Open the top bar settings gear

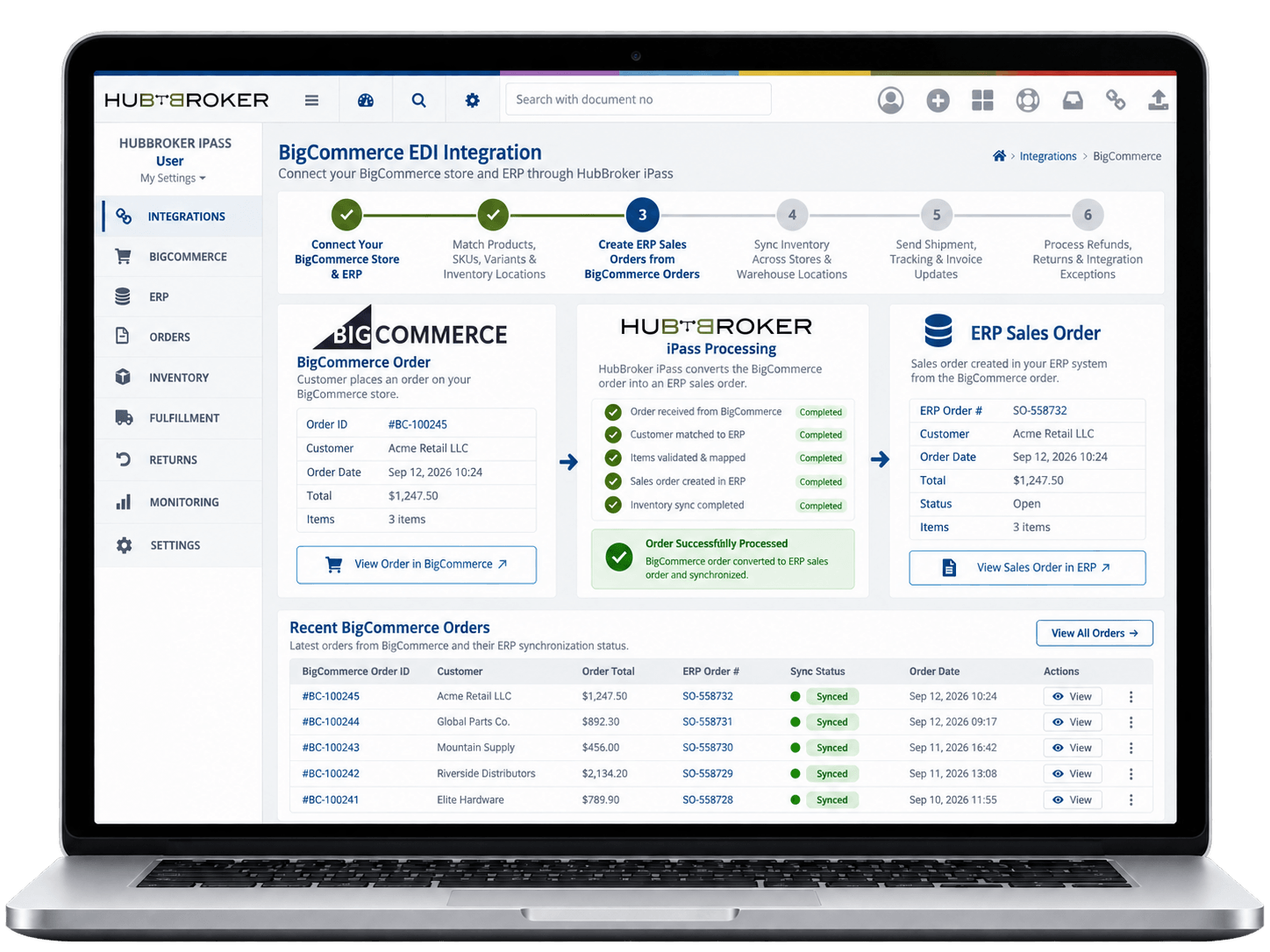point(473,100)
